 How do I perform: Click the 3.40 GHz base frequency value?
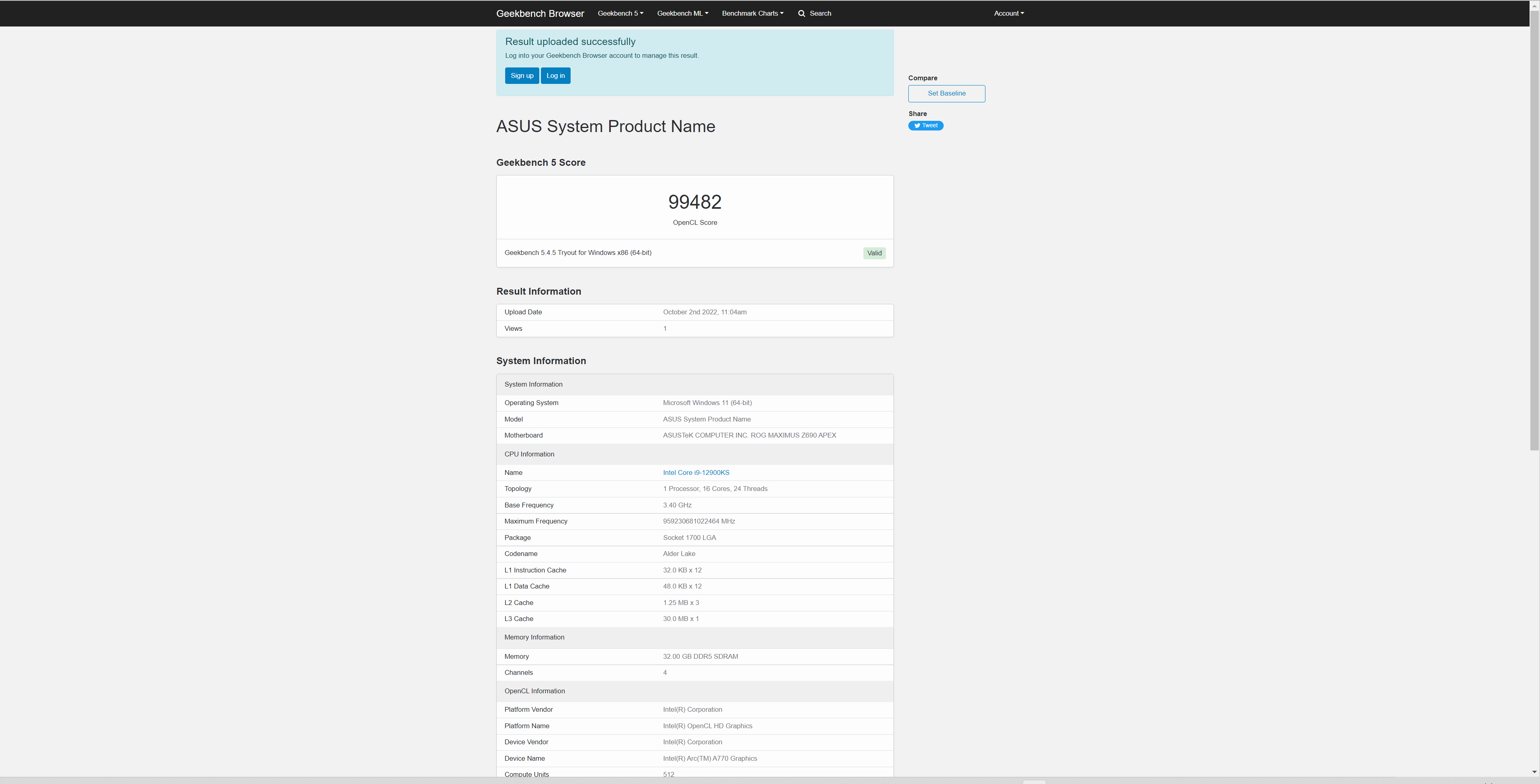click(x=677, y=505)
